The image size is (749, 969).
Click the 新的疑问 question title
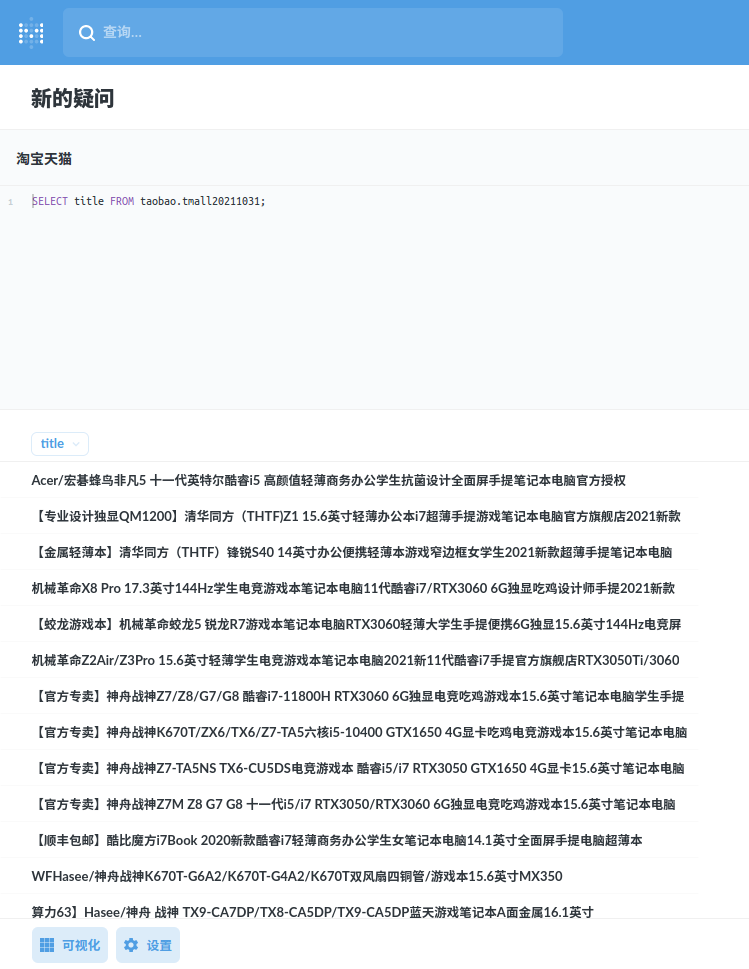[x=73, y=98]
